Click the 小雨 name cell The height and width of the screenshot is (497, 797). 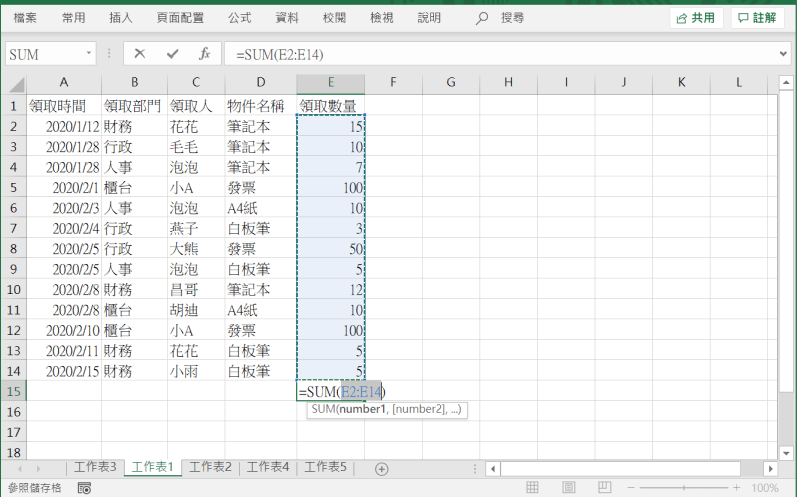(x=196, y=371)
